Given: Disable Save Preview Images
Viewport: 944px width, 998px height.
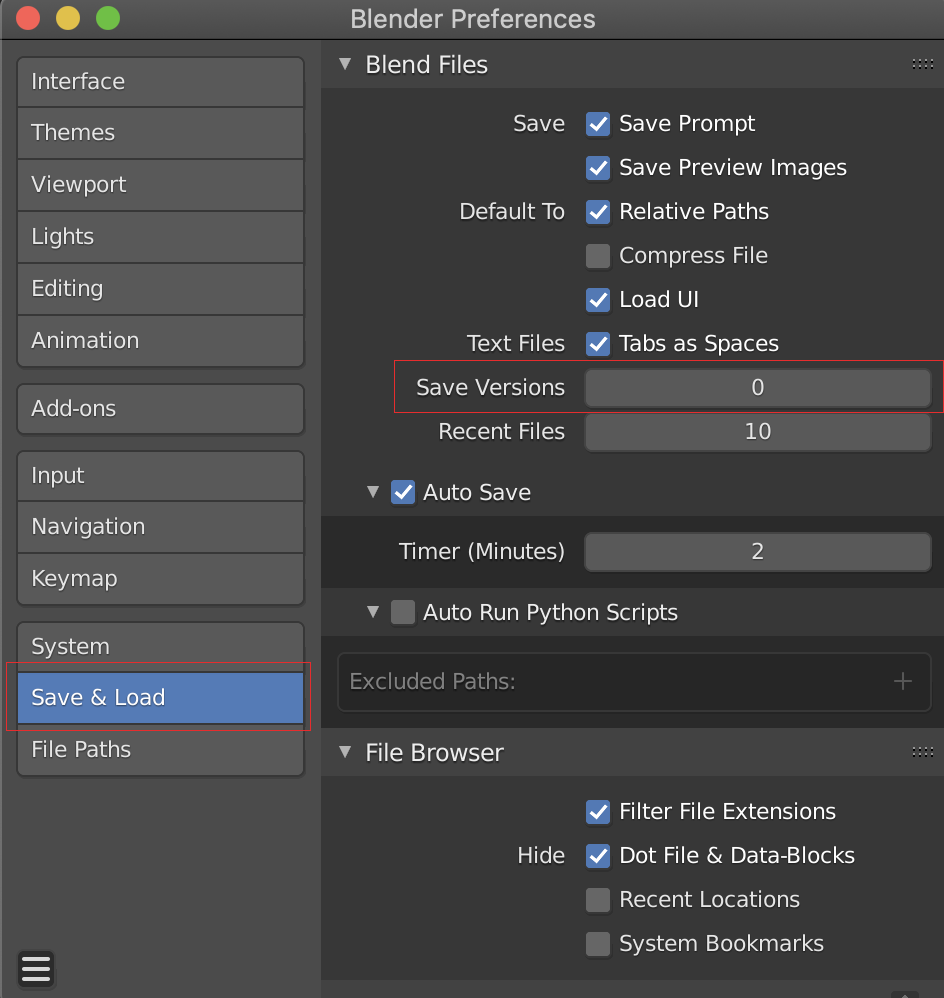Looking at the screenshot, I should [598, 167].
